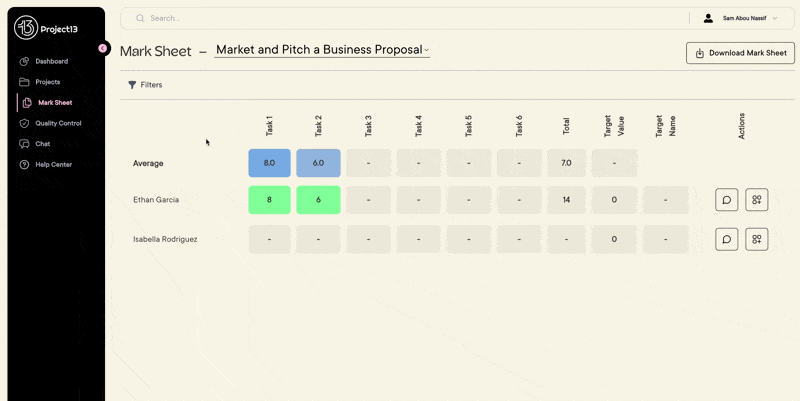This screenshot has width=800, height=401.
Task: Open comment icon for Ethan Garcia
Action: 727,199
